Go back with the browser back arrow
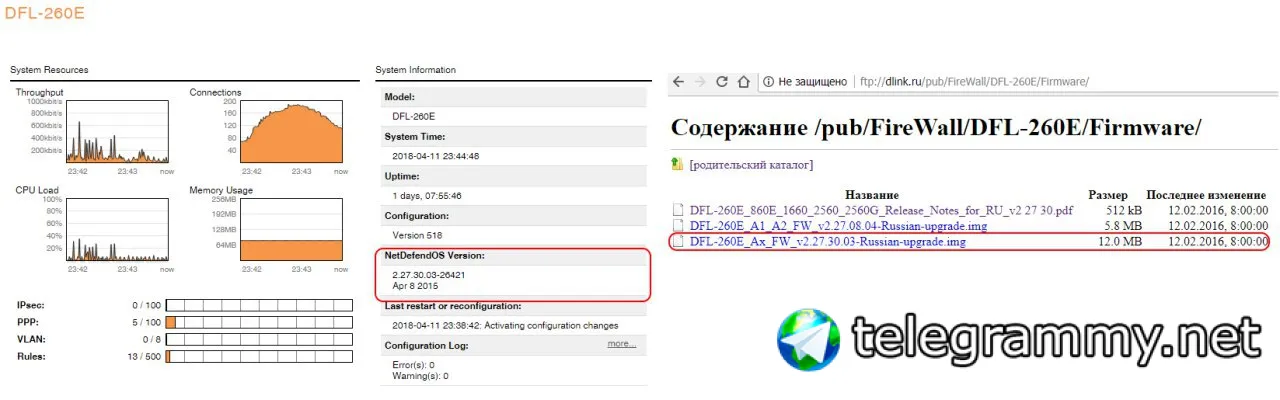Screen dimensions: 1280x400 pos(678,82)
